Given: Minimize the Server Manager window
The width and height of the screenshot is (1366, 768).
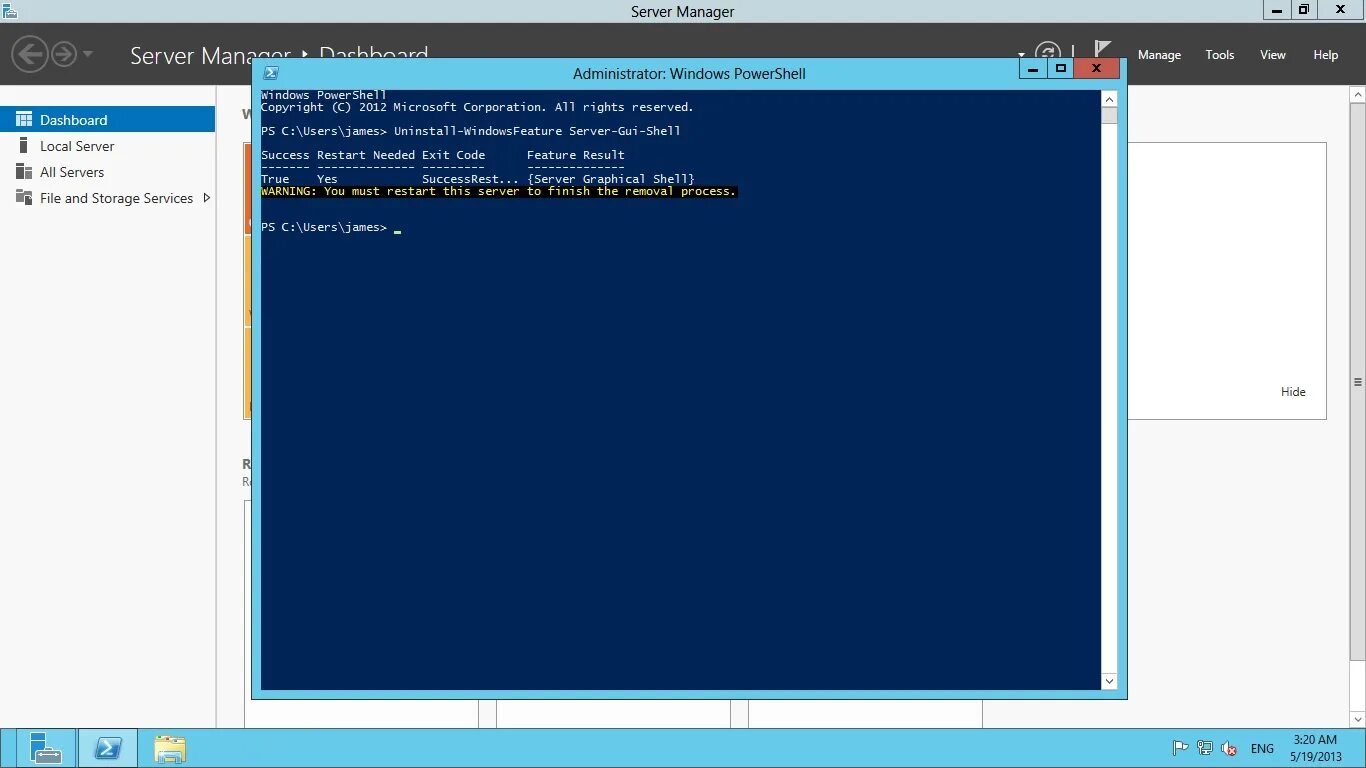Looking at the screenshot, I should click(x=1277, y=10).
